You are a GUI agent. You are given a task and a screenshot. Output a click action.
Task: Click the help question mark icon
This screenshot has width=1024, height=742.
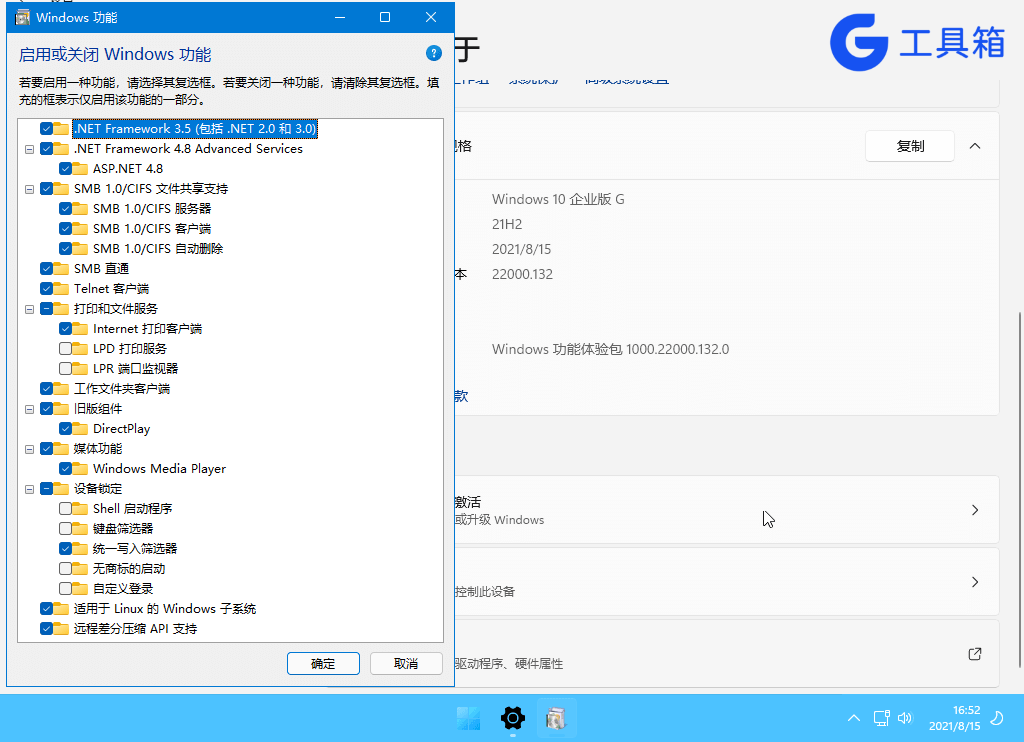434,54
